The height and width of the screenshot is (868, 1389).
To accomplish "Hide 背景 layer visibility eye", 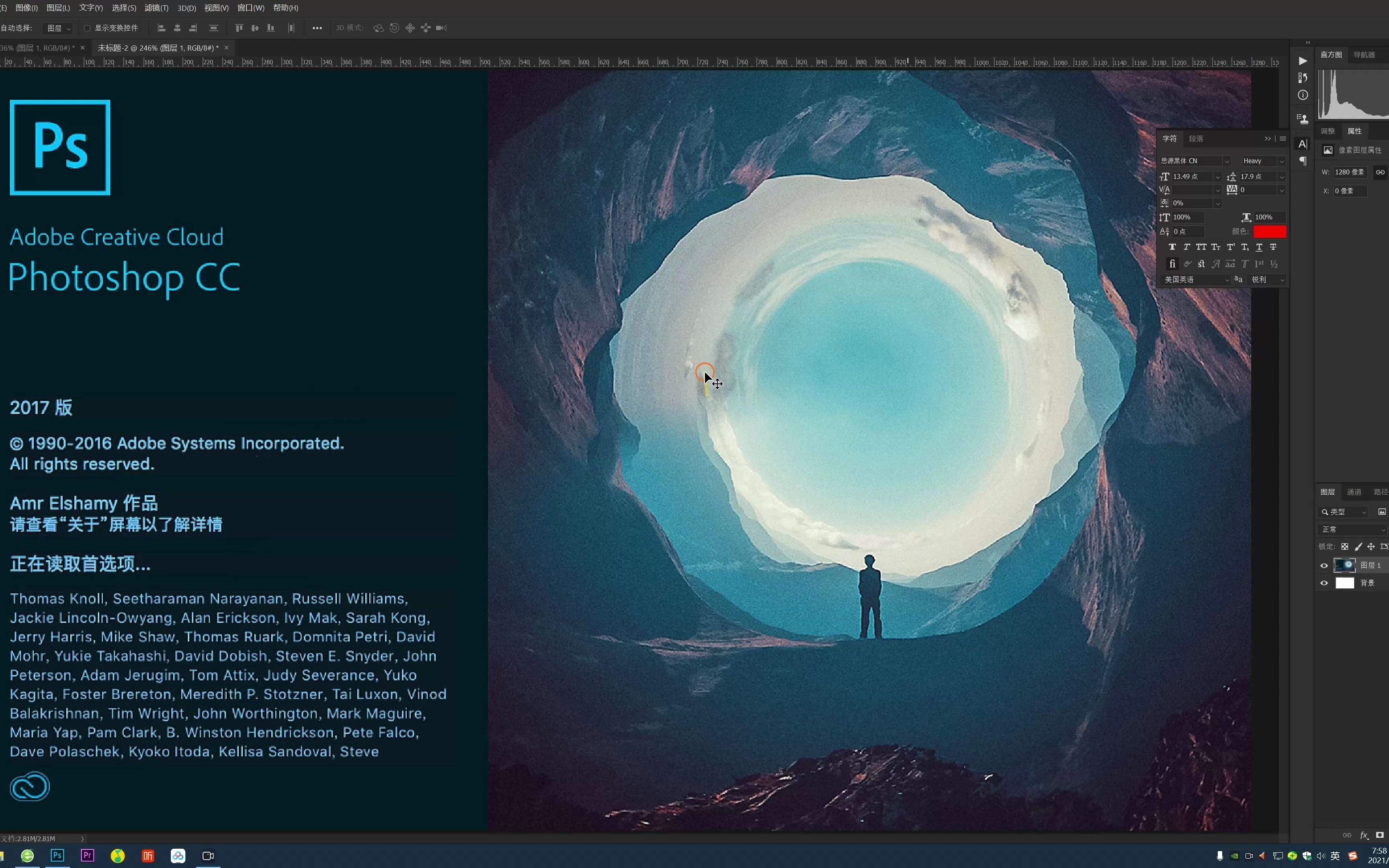I will click(1324, 583).
